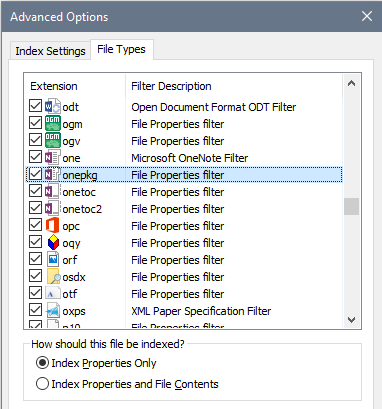This screenshot has width=382, height=409.
Task: Click the orf image file icon
Action: 53,260
